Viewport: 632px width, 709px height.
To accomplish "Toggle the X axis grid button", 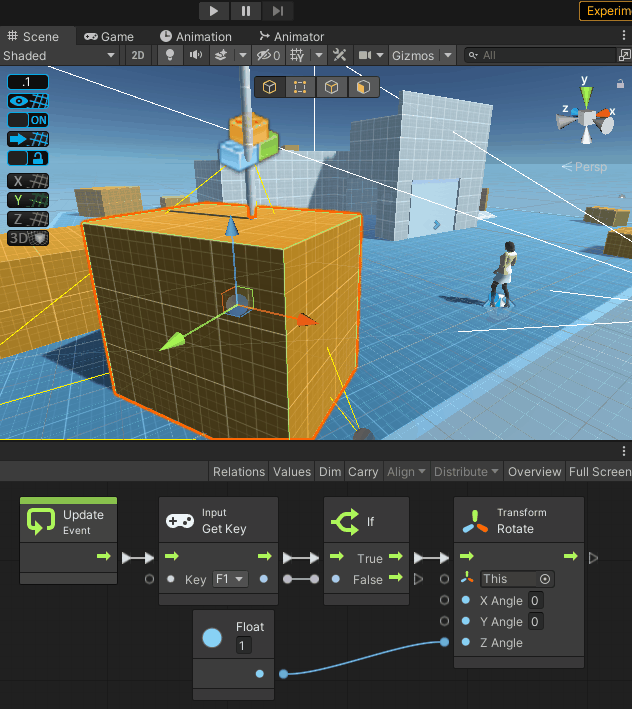I will click(x=28, y=181).
